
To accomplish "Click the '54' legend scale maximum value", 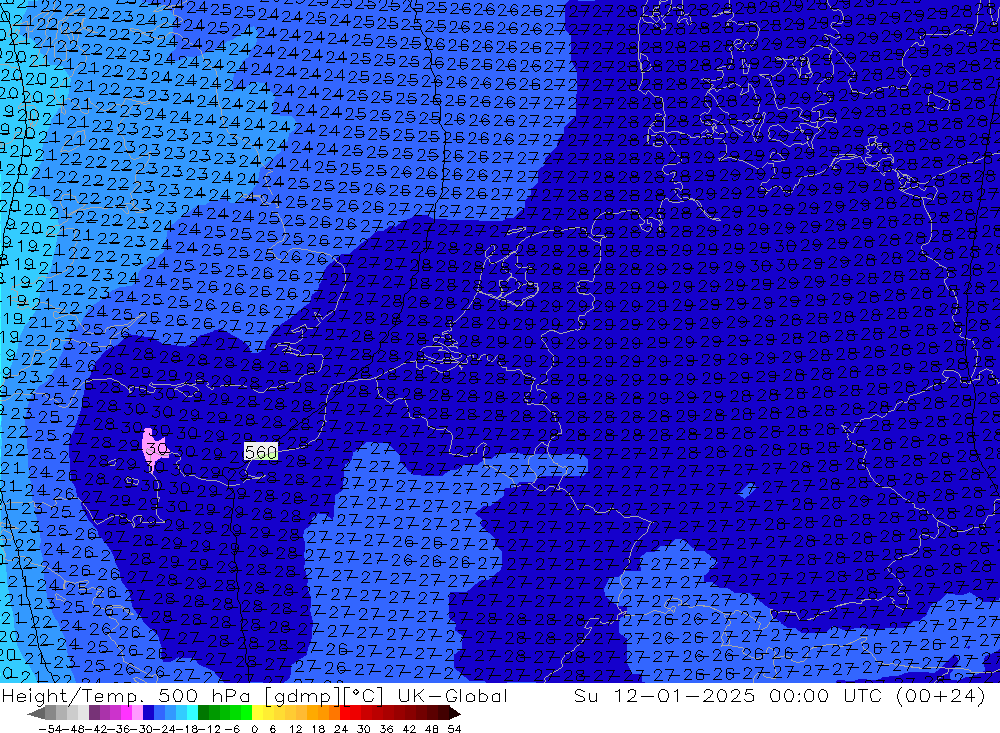I will click(454, 728).
